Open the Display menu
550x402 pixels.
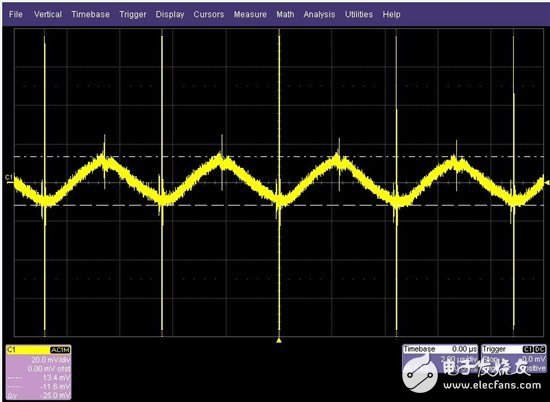pyautogui.click(x=170, y=14)
